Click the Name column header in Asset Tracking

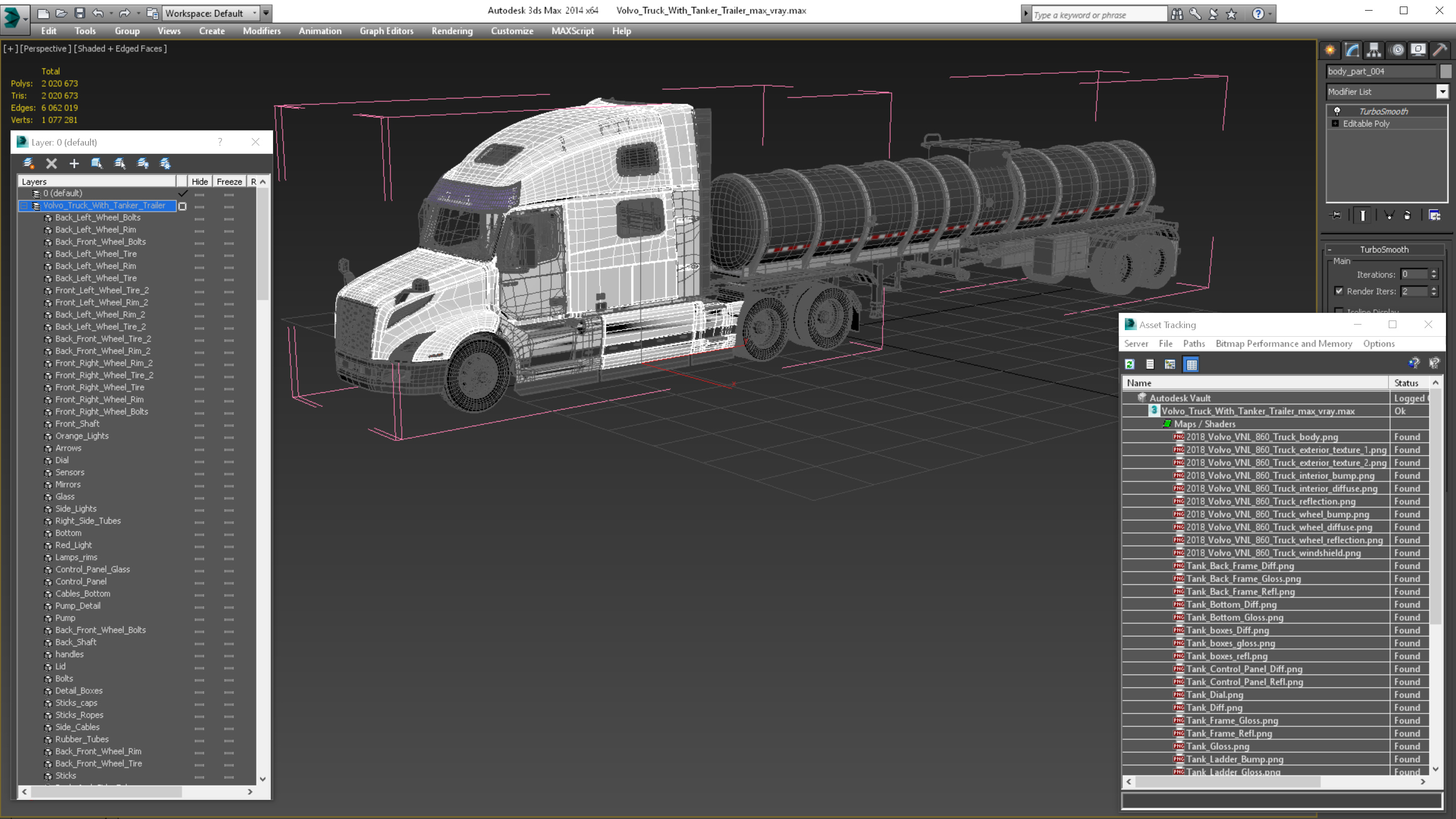pos(1255,383)
